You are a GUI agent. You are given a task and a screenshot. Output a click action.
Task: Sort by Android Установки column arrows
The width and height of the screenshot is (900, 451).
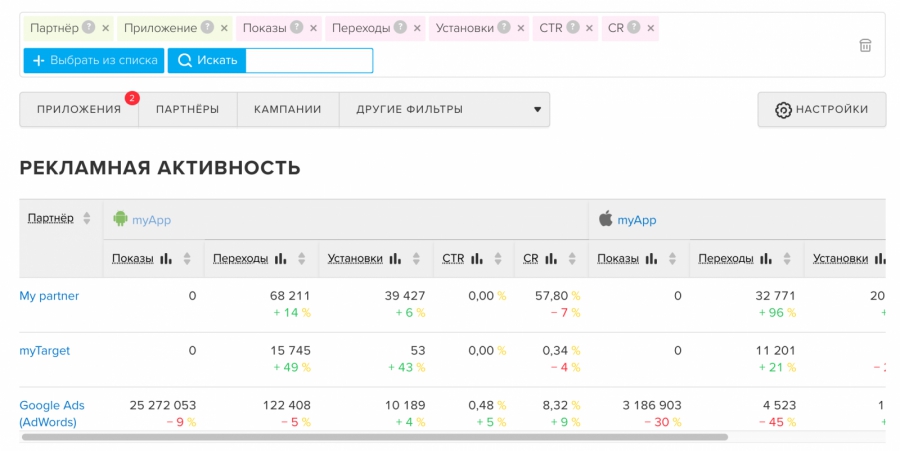coord(417,259)
